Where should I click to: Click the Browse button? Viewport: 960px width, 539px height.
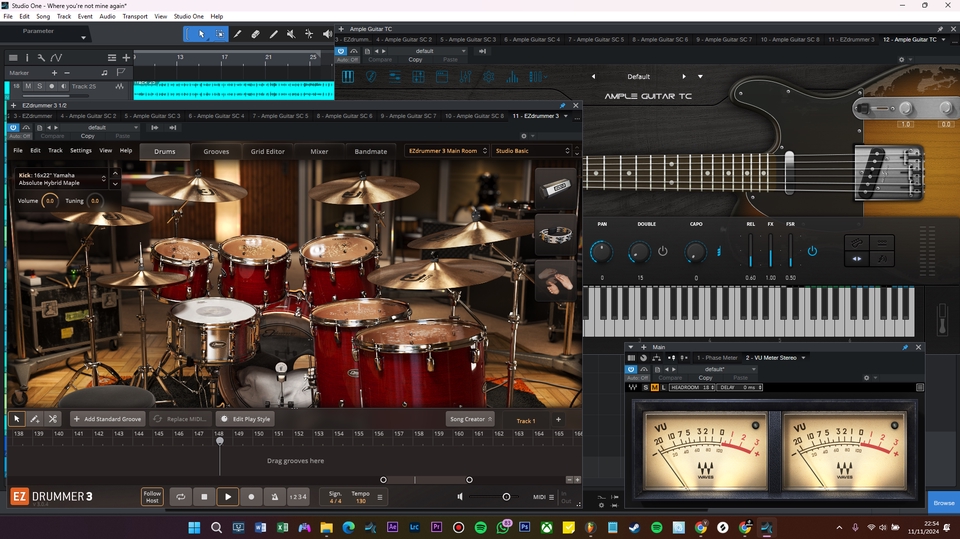click(943, 503)
